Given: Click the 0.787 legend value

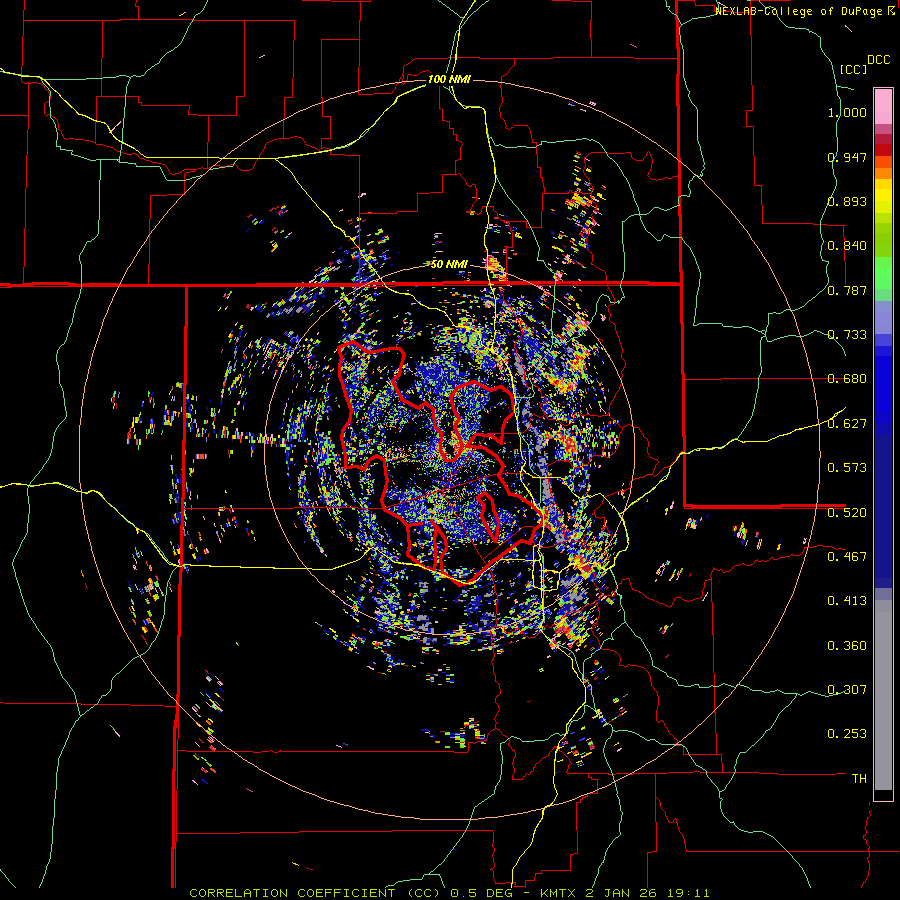Looking at the screenshot, I should (x=847, y=290).
